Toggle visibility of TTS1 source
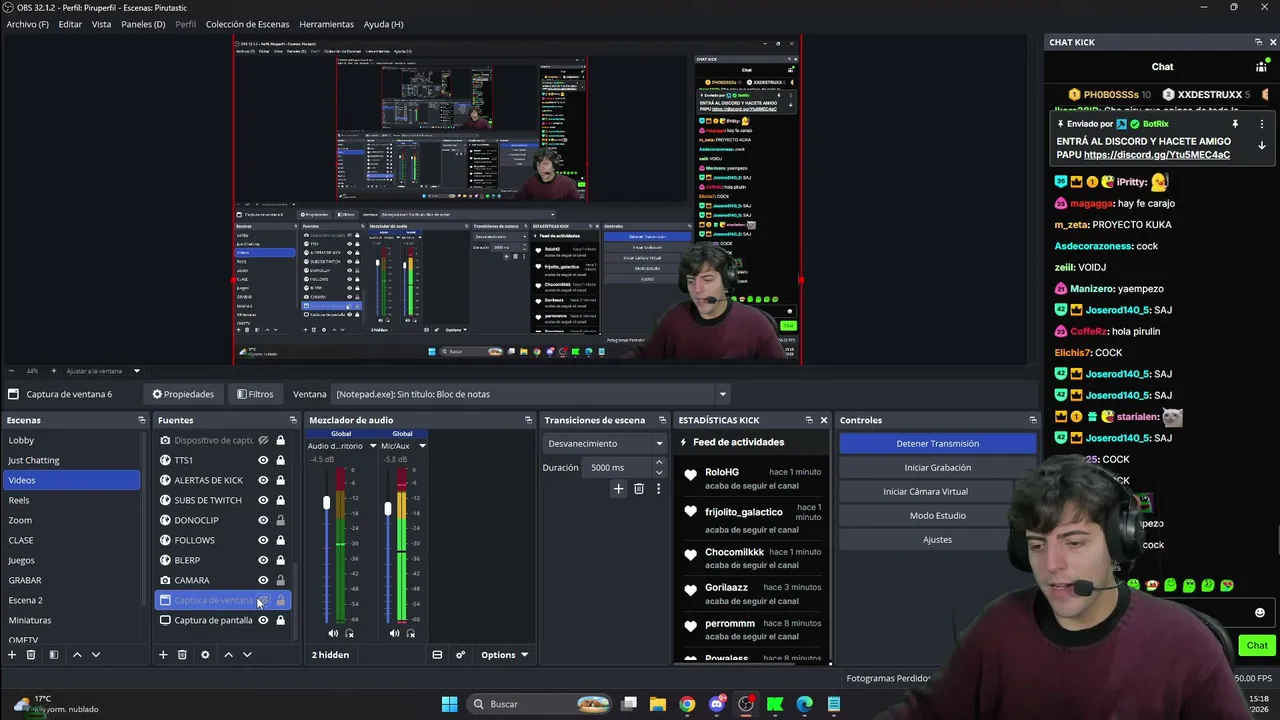 coord(263,460)
